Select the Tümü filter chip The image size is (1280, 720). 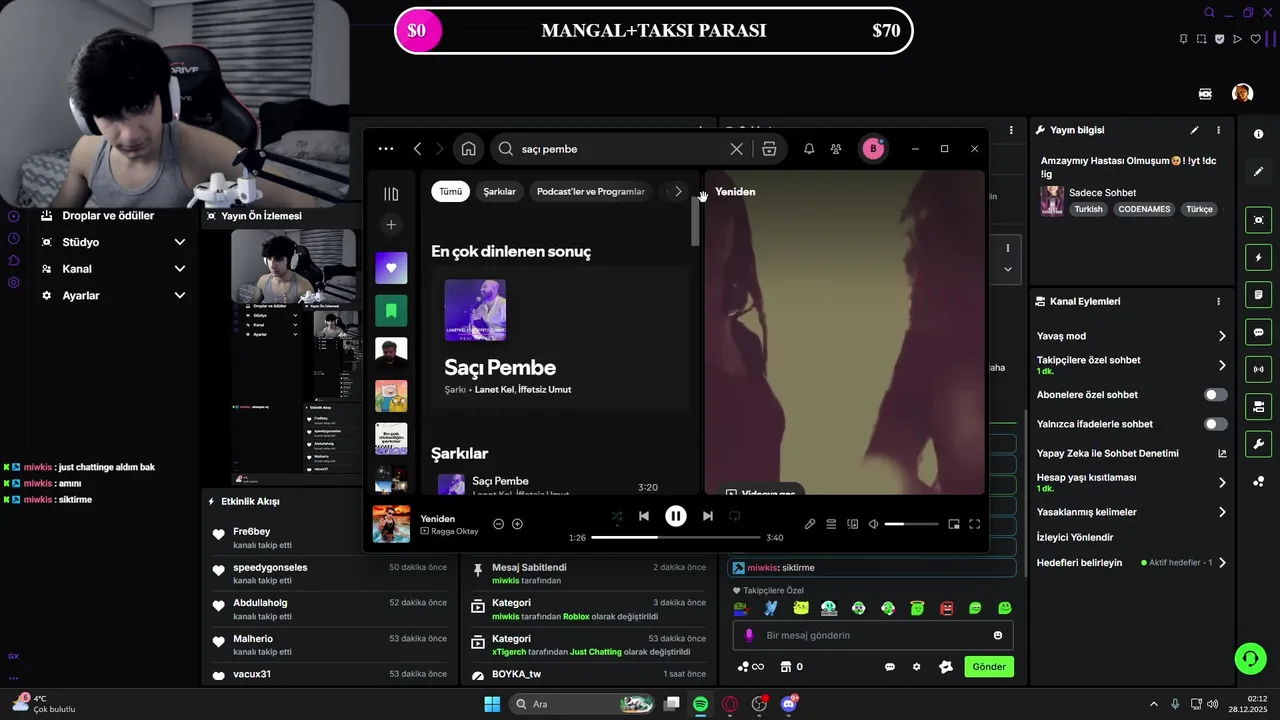pyautogui.click(x=451, y=191)
